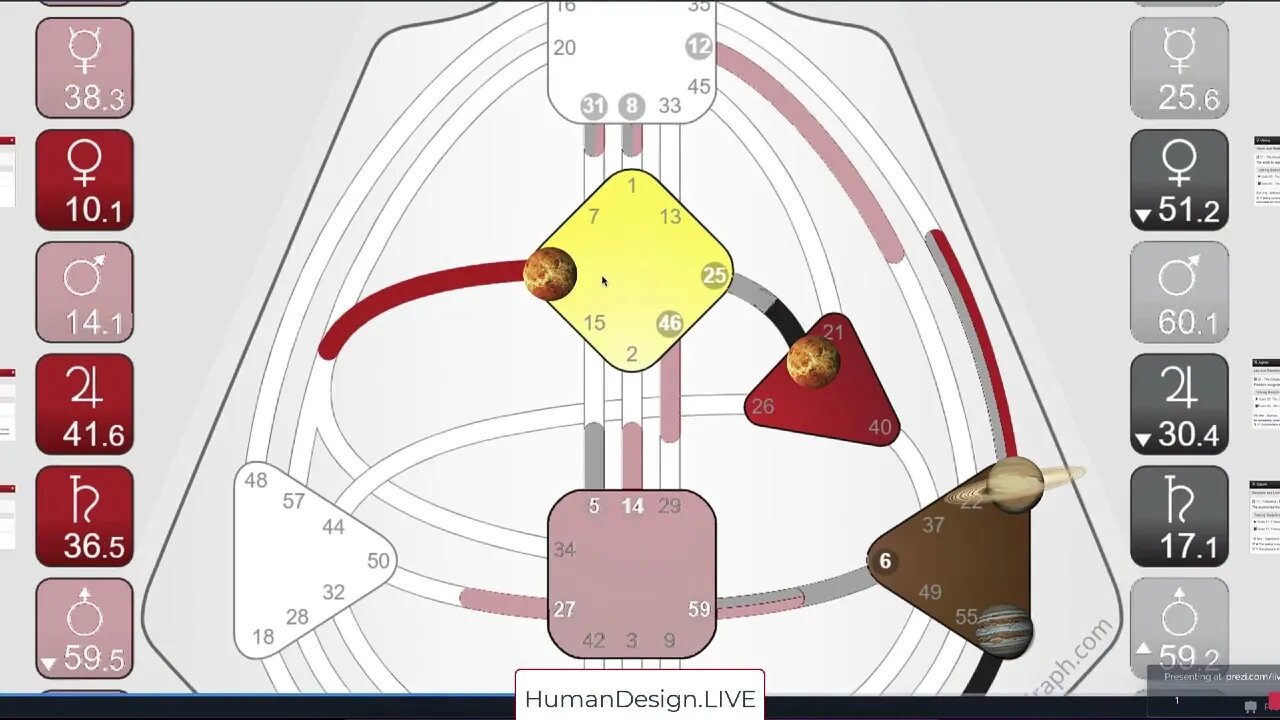Click the Venus planet on G center
The image size is (1280, 720).
point(550,274)
